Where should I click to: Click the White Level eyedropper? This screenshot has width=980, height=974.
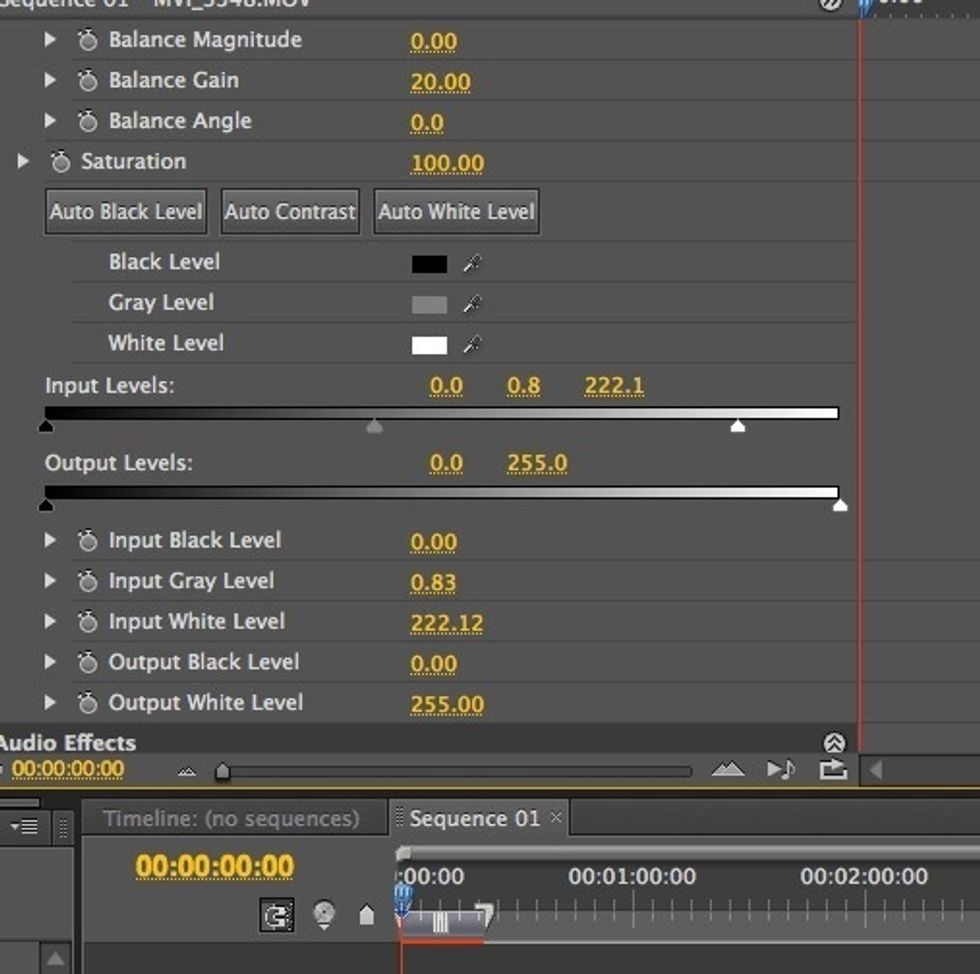[x=470, y=343]
